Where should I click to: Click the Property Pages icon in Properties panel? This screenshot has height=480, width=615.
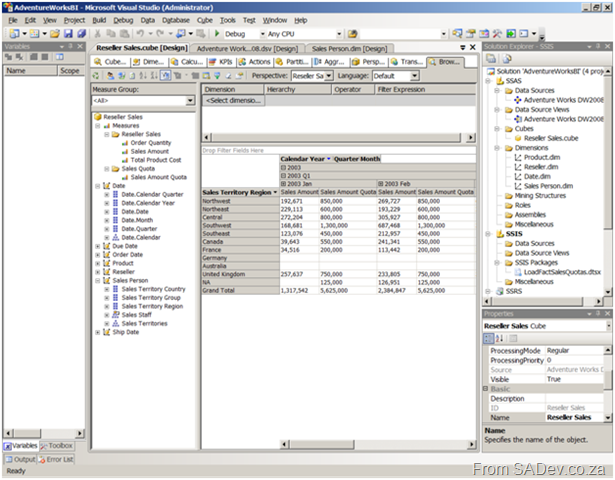pyautogui.click(x=513, y=338)
